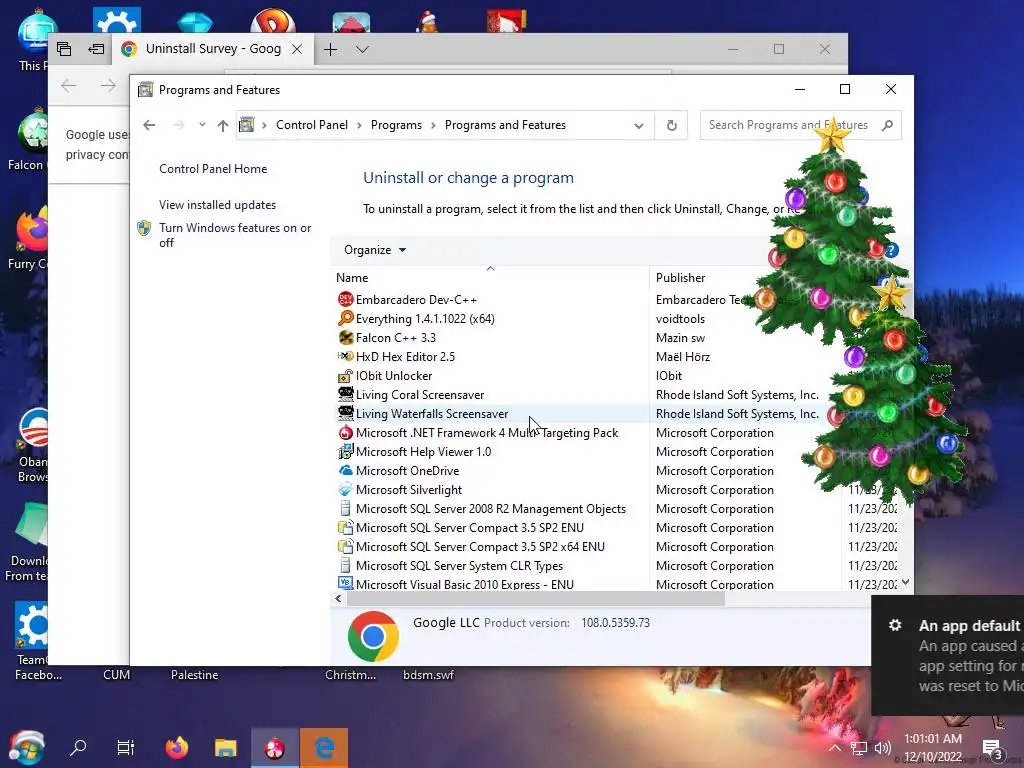Viewport: 1024px width, 768px height.
Task: Click the volume speaker tray icon
Action: point(882,748)
